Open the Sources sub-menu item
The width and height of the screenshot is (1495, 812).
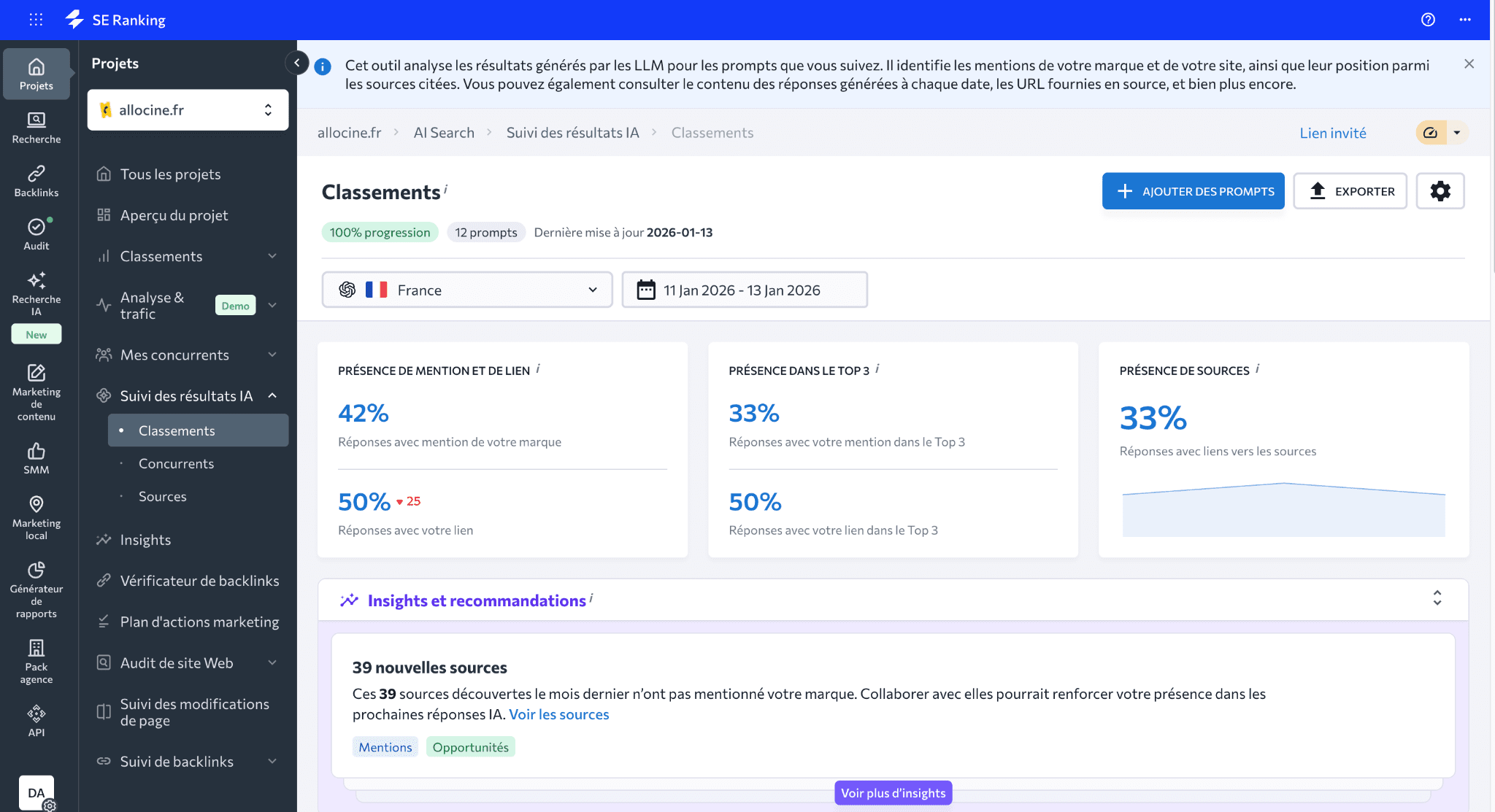point(162,496)
